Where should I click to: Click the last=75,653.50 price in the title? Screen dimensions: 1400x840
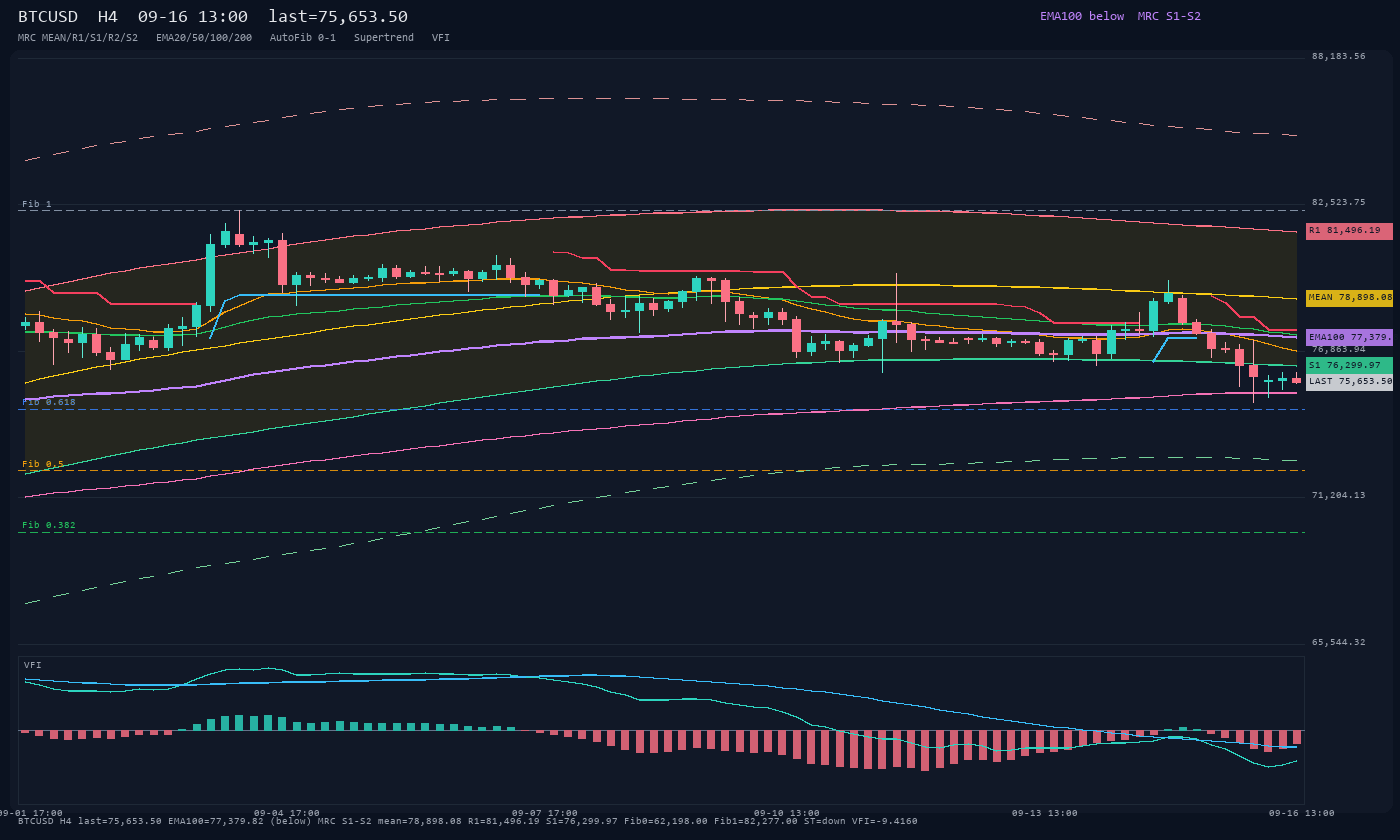coord(338,17)
